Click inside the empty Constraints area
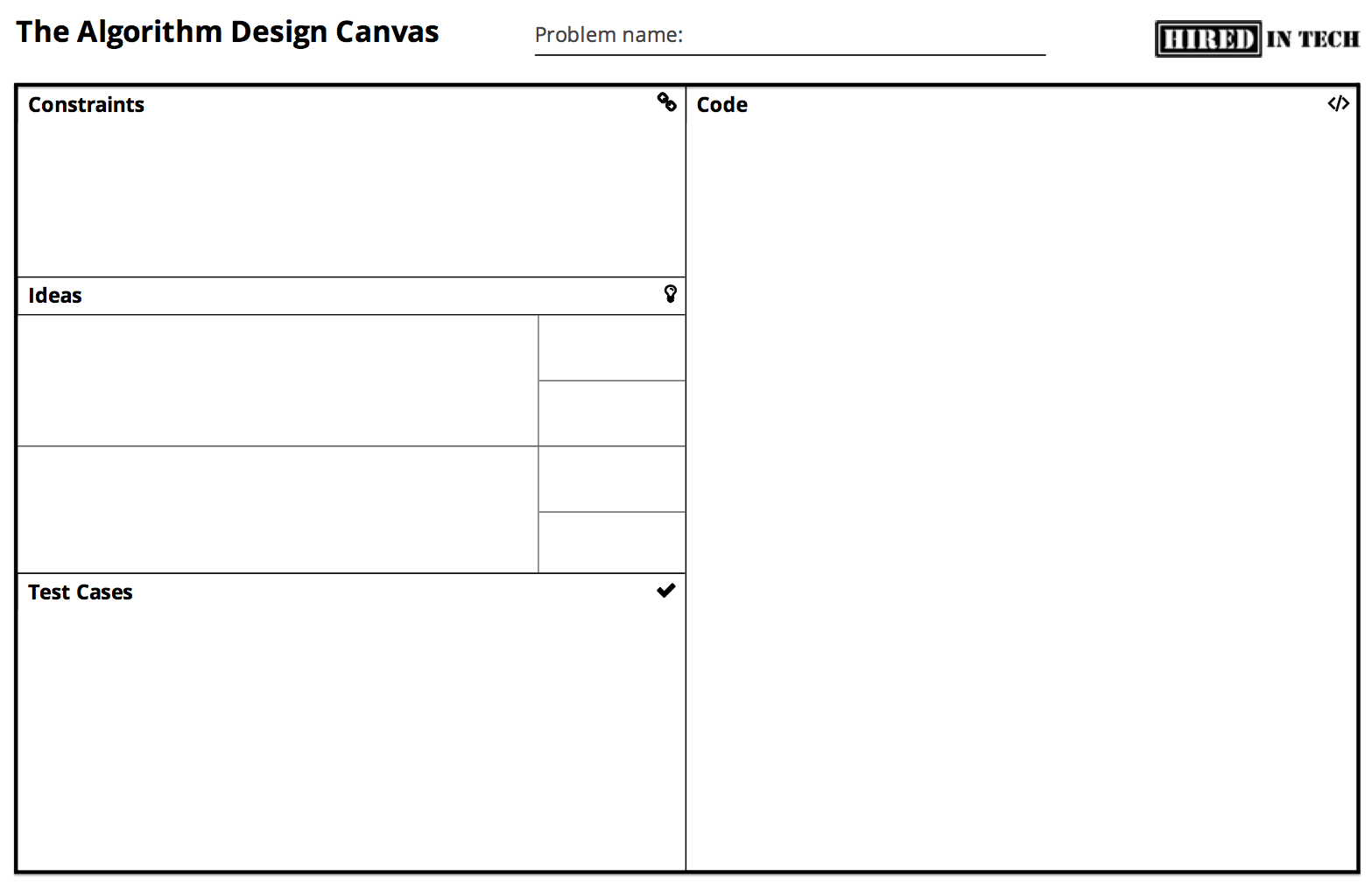Screen dimensions: 1372x890 350,197
